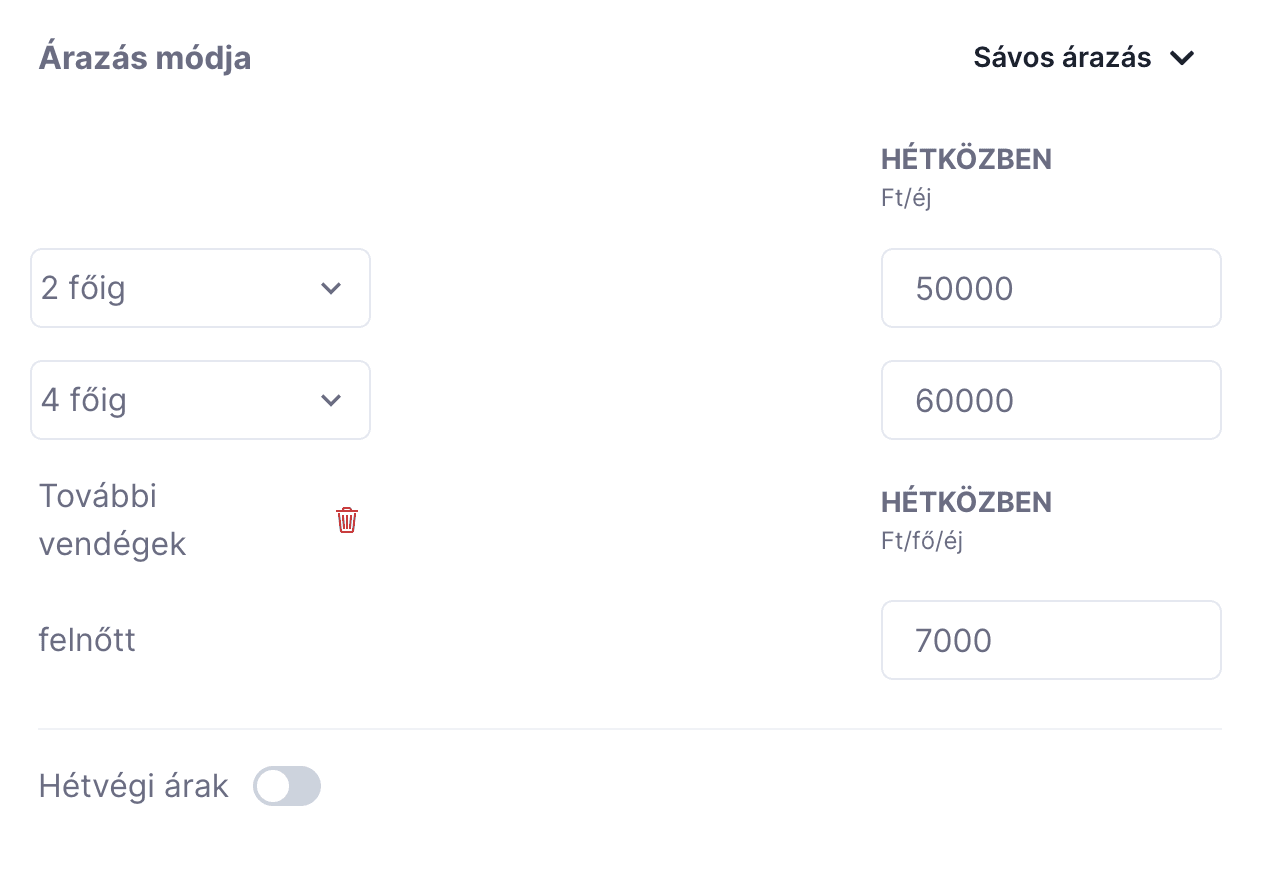Select the 7000 felnőtt price field
1272x888 pixels.
click(1051, 640)
